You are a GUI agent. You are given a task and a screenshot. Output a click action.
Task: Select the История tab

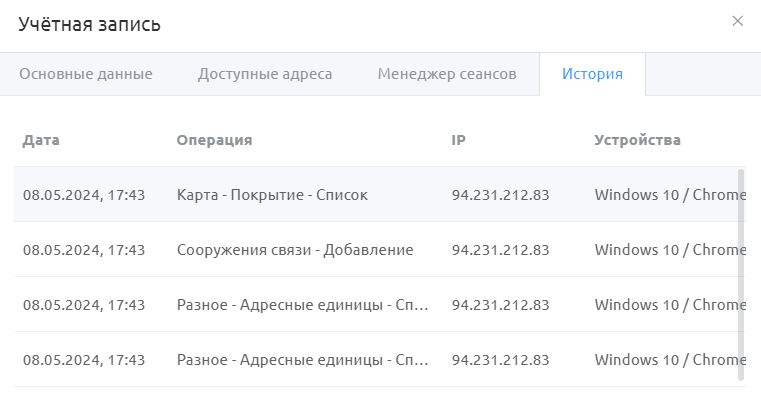point(592,74)
